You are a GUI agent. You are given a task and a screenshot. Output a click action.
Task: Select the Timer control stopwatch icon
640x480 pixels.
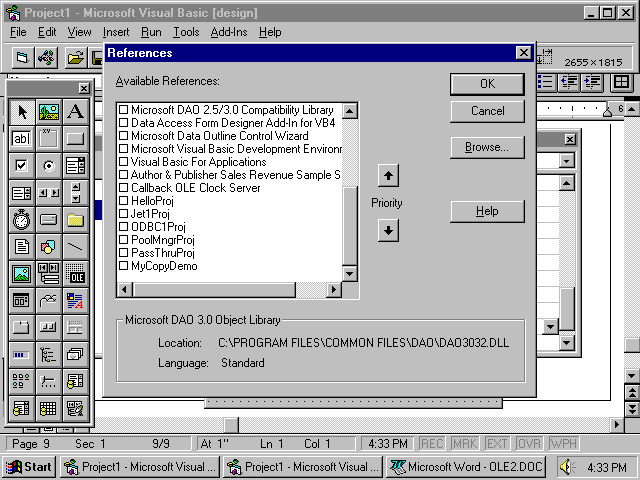[x=21, y=219]
